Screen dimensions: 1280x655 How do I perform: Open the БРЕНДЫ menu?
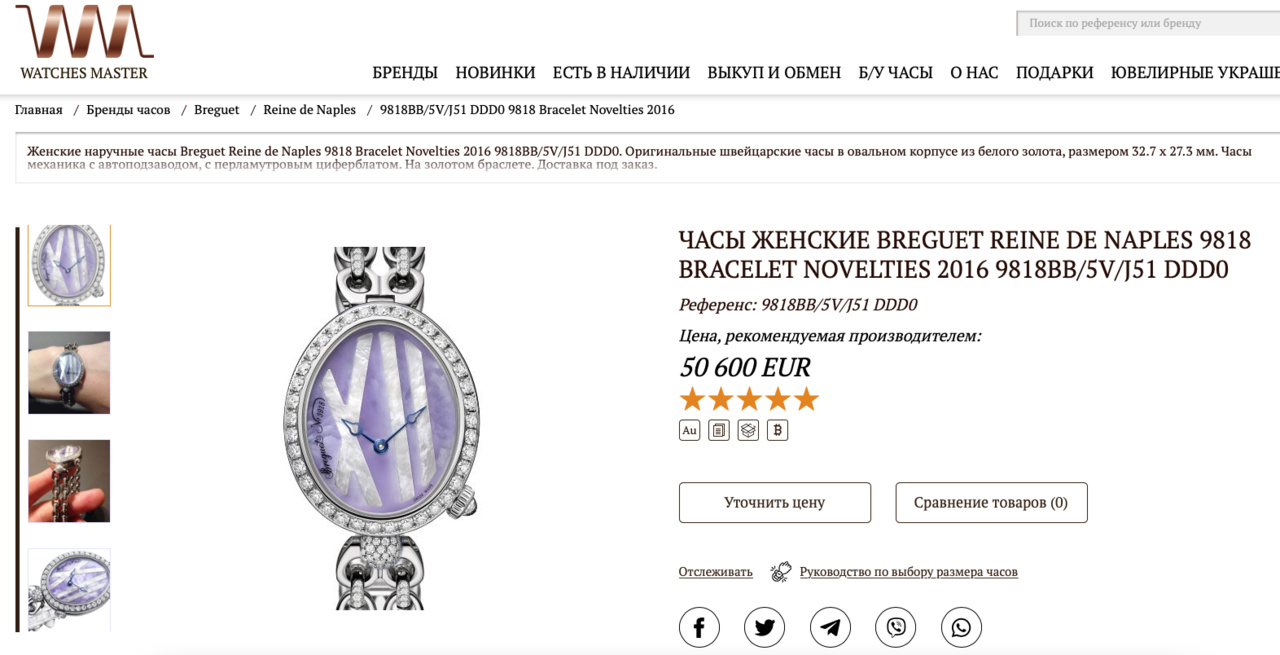[x=405, y=72]
